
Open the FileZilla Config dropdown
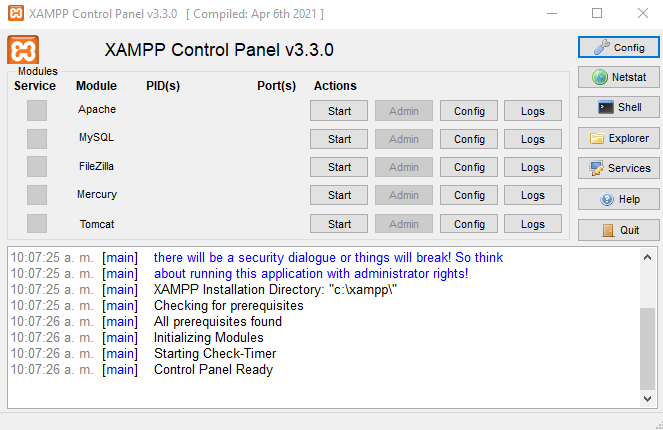(469, 167)
